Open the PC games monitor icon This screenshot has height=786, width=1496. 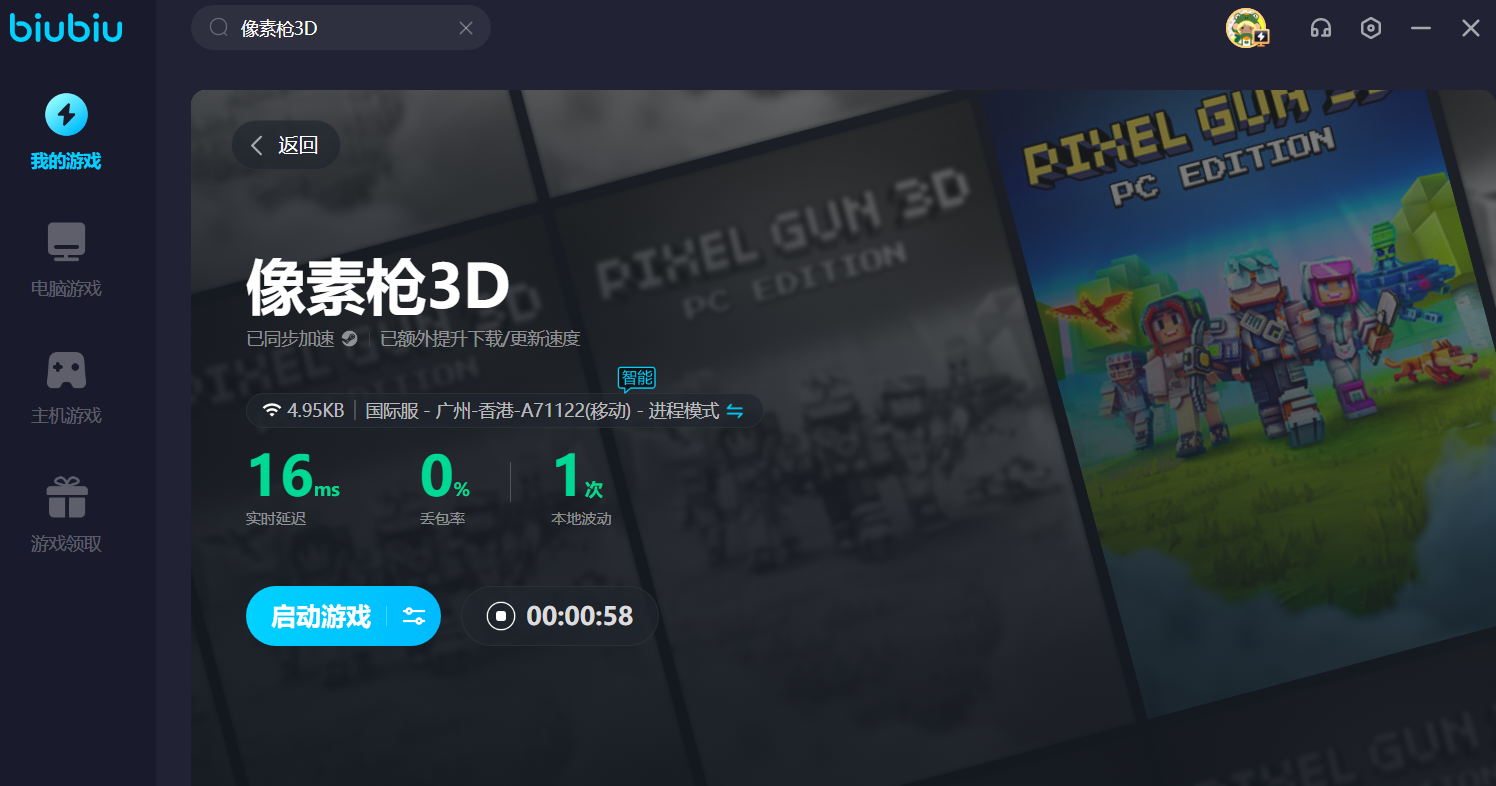(66, 242)
